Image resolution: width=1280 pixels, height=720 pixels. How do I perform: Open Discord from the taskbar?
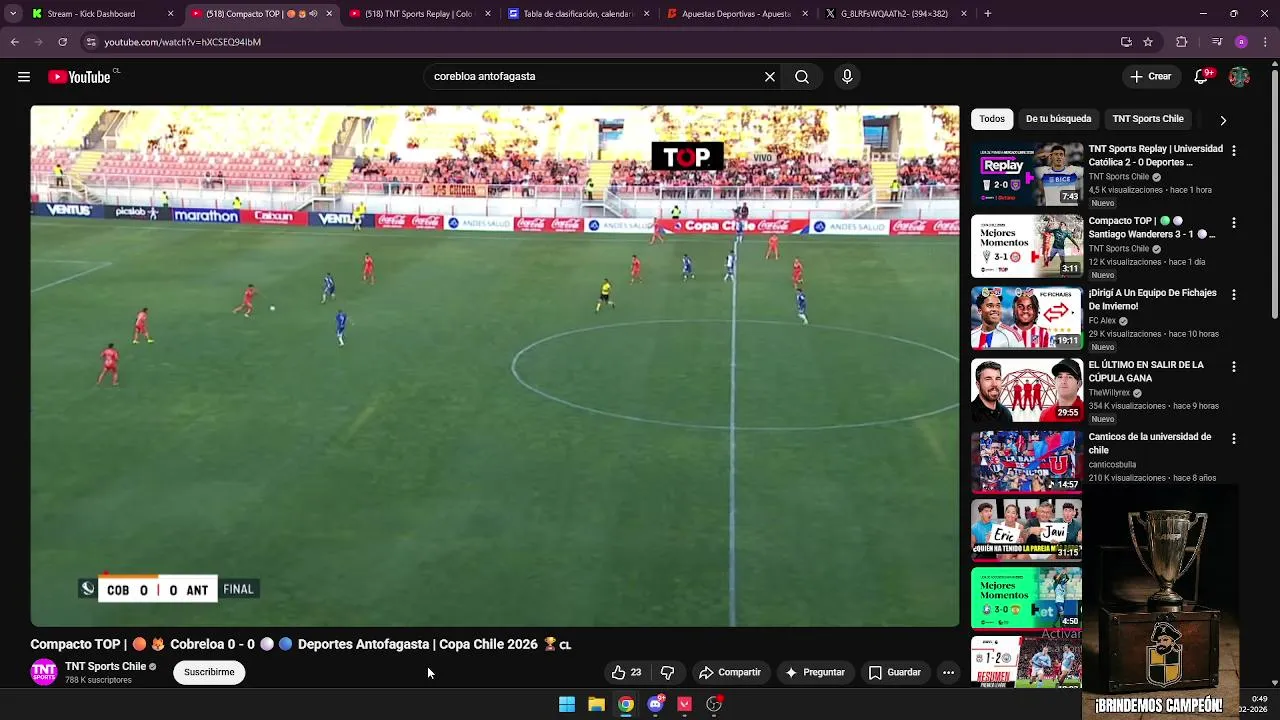[x=655, y=704]
